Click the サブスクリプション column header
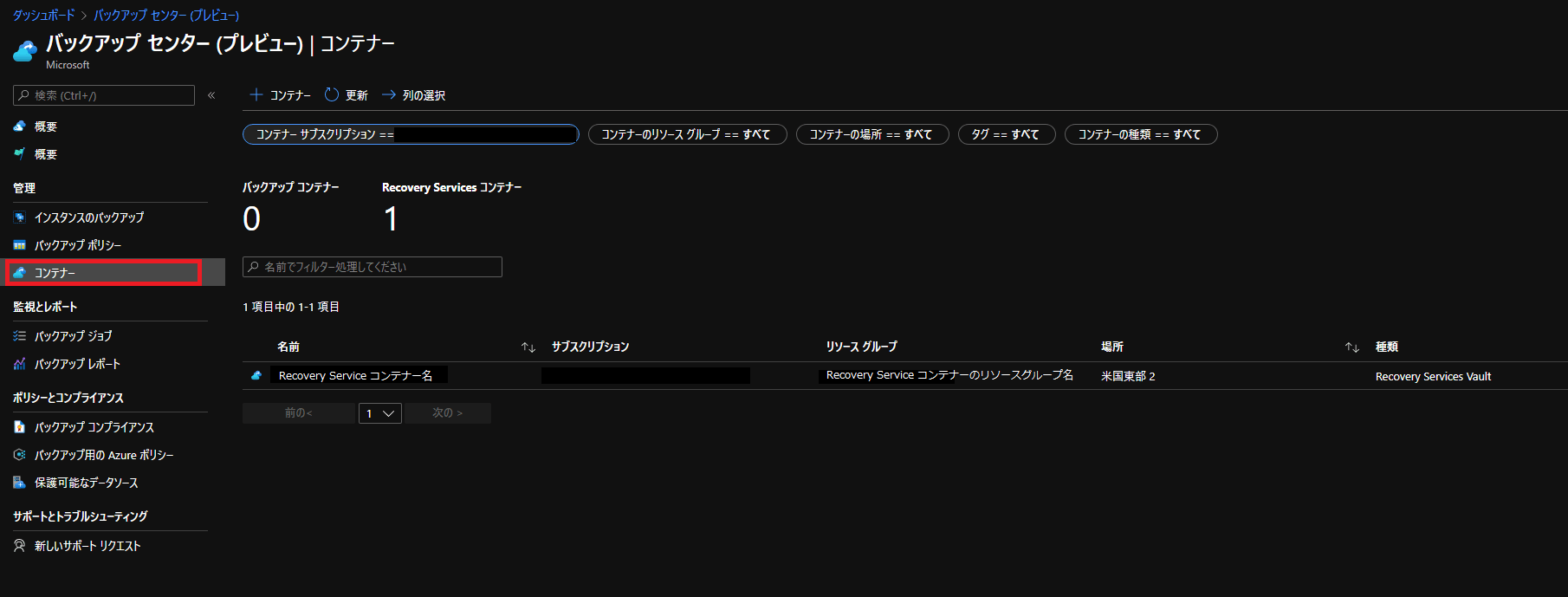This screenshot has height=597, width=1568. click(591, 347)
